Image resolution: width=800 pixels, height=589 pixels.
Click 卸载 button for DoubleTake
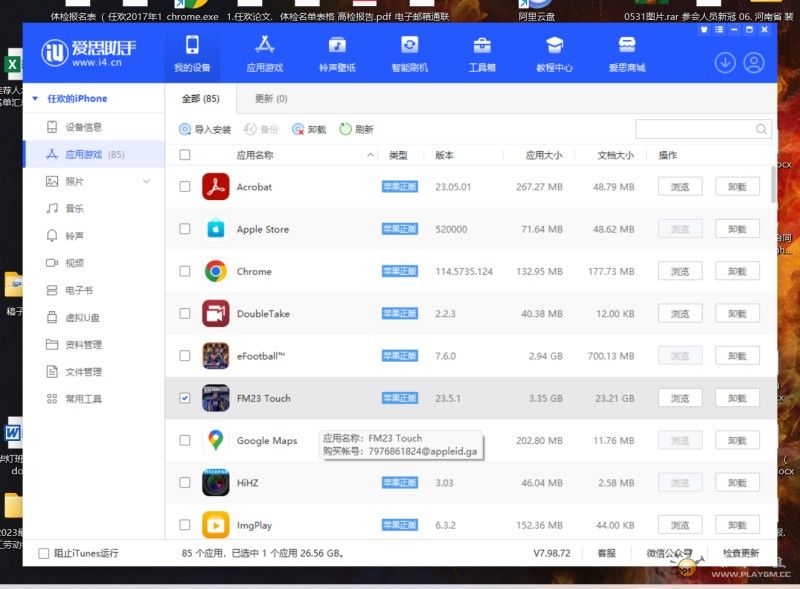click(x=737, y=313)
